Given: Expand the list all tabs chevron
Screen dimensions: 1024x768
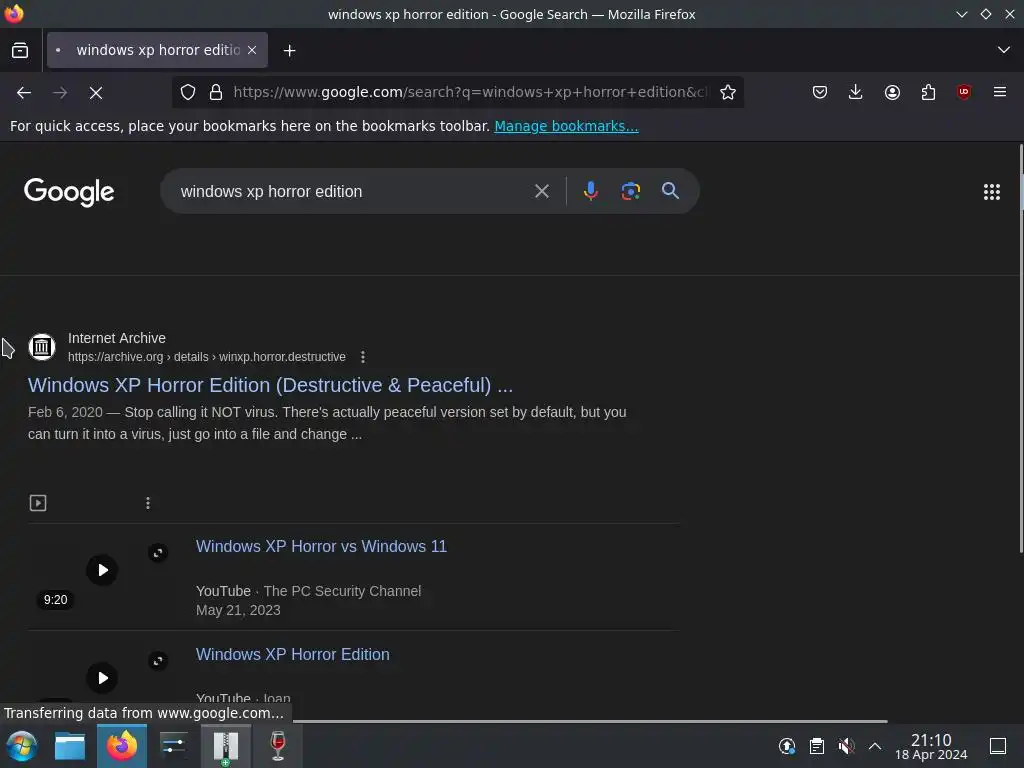Looking at the screenshot, I should (1004, 50).
